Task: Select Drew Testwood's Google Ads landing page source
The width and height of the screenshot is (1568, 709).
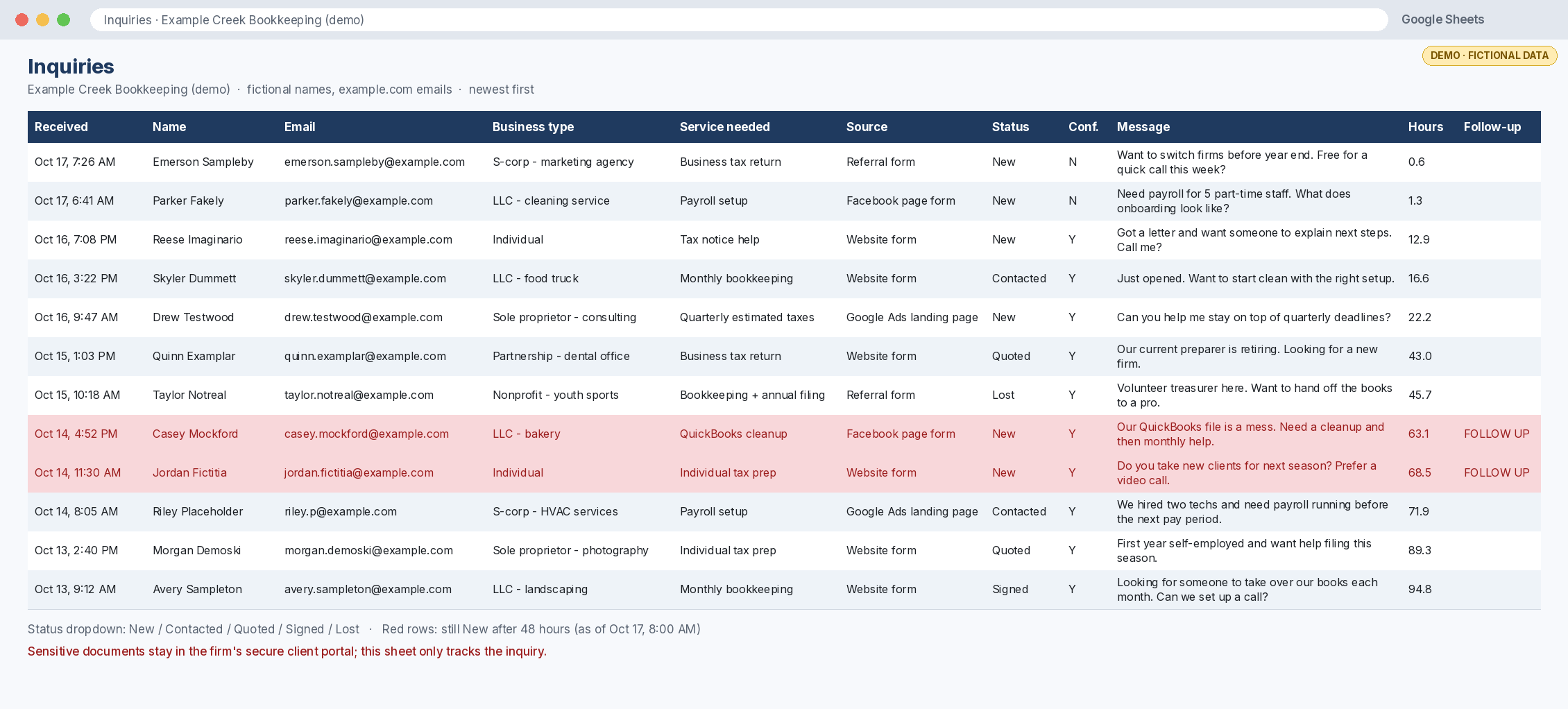Action: pyautogui.click(x=912, y=317)
